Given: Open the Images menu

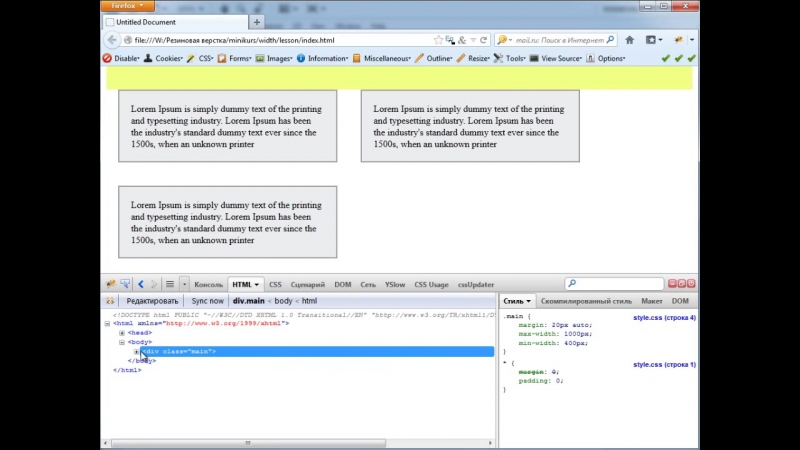Looking at the screenshot, I should (274, 58).
